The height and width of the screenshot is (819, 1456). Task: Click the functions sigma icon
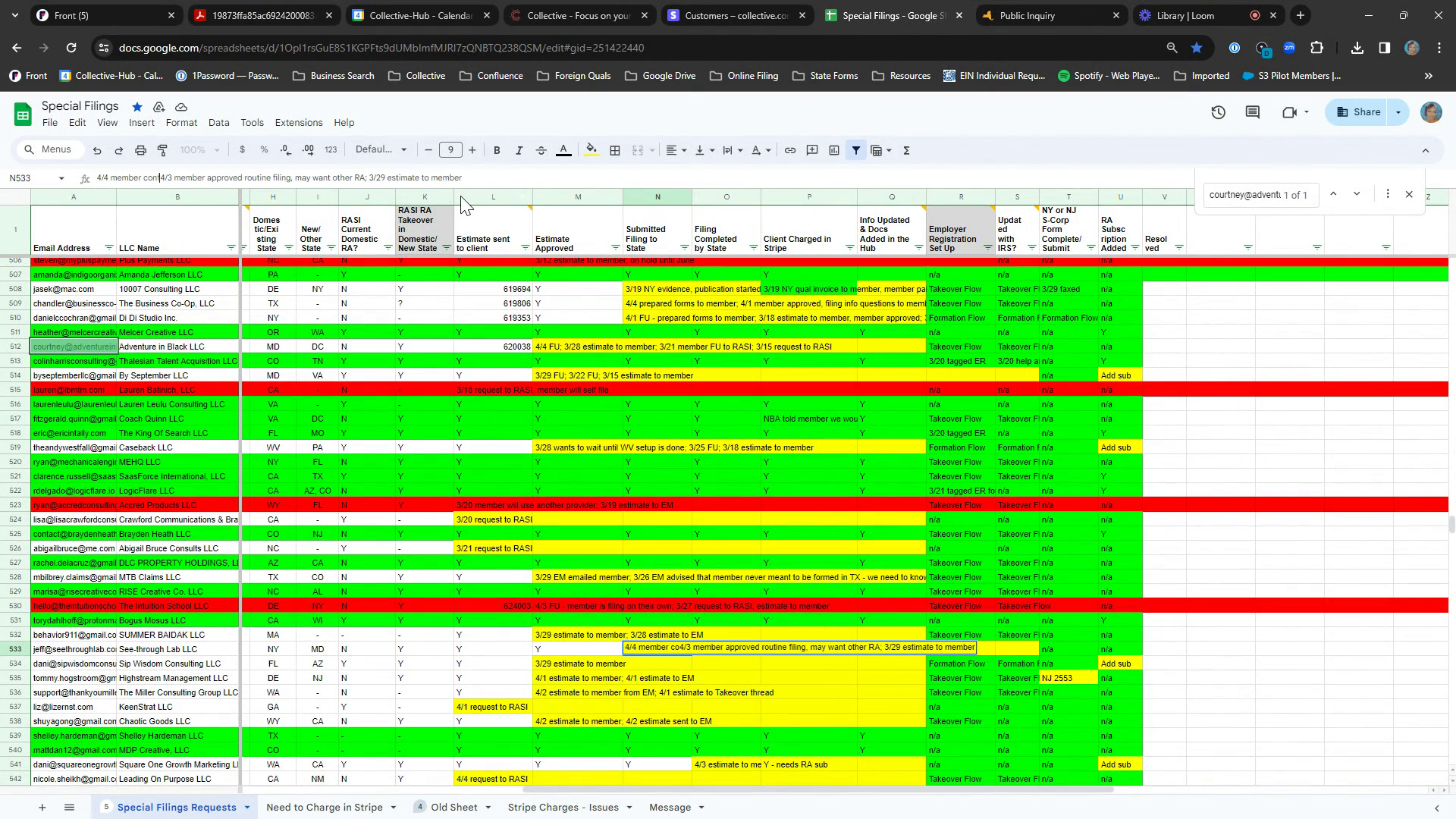[x=906, y=150]
